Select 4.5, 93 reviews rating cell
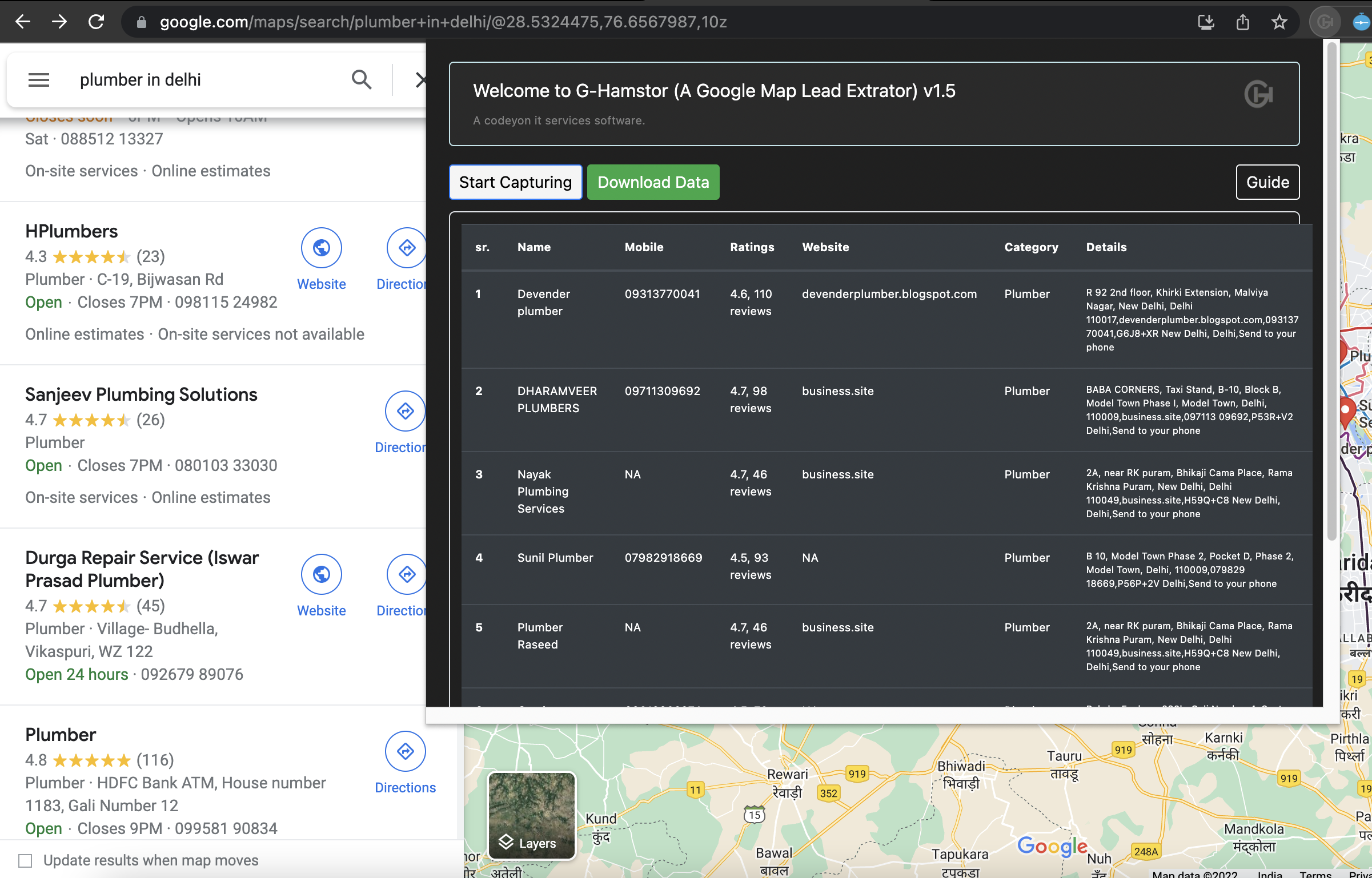This screenshot has width=1372, height=878. 751,566
